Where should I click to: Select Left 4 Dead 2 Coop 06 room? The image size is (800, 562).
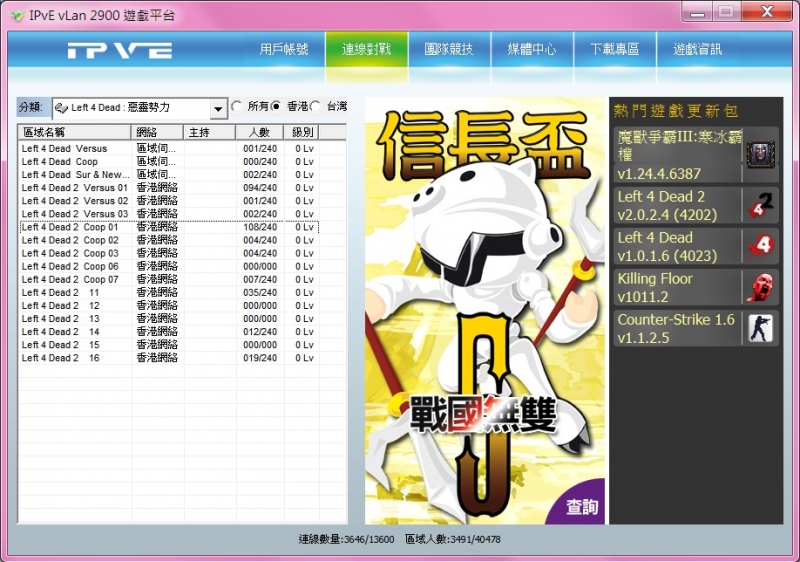point(169,266)
